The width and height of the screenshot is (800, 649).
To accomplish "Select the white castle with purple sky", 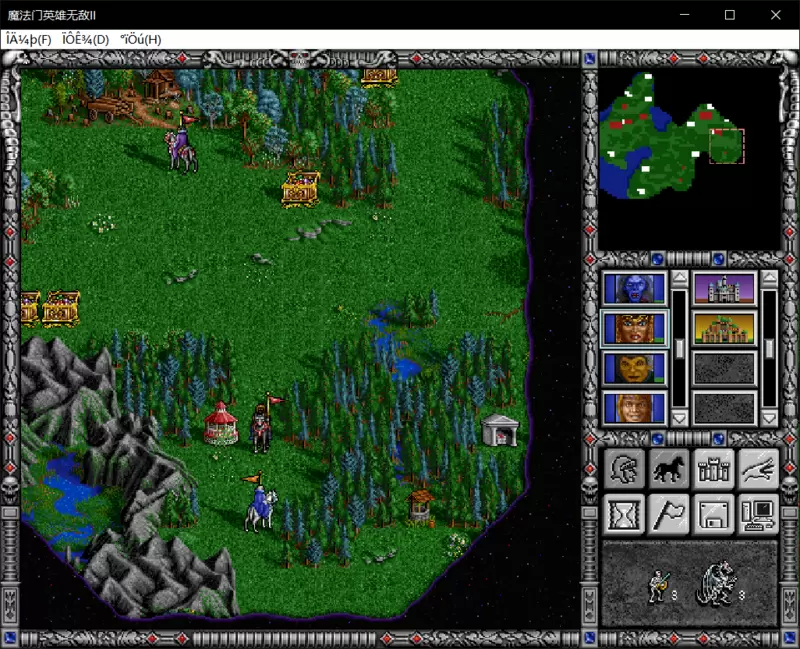I will (724, 289).
